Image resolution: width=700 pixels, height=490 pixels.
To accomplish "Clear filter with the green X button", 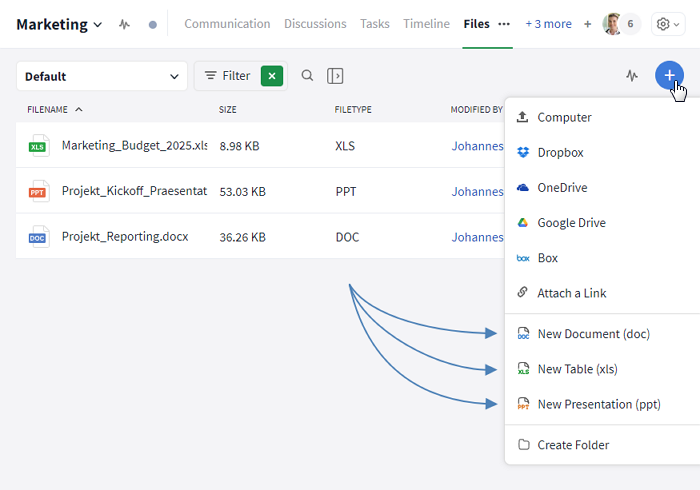I will point(272,76).
